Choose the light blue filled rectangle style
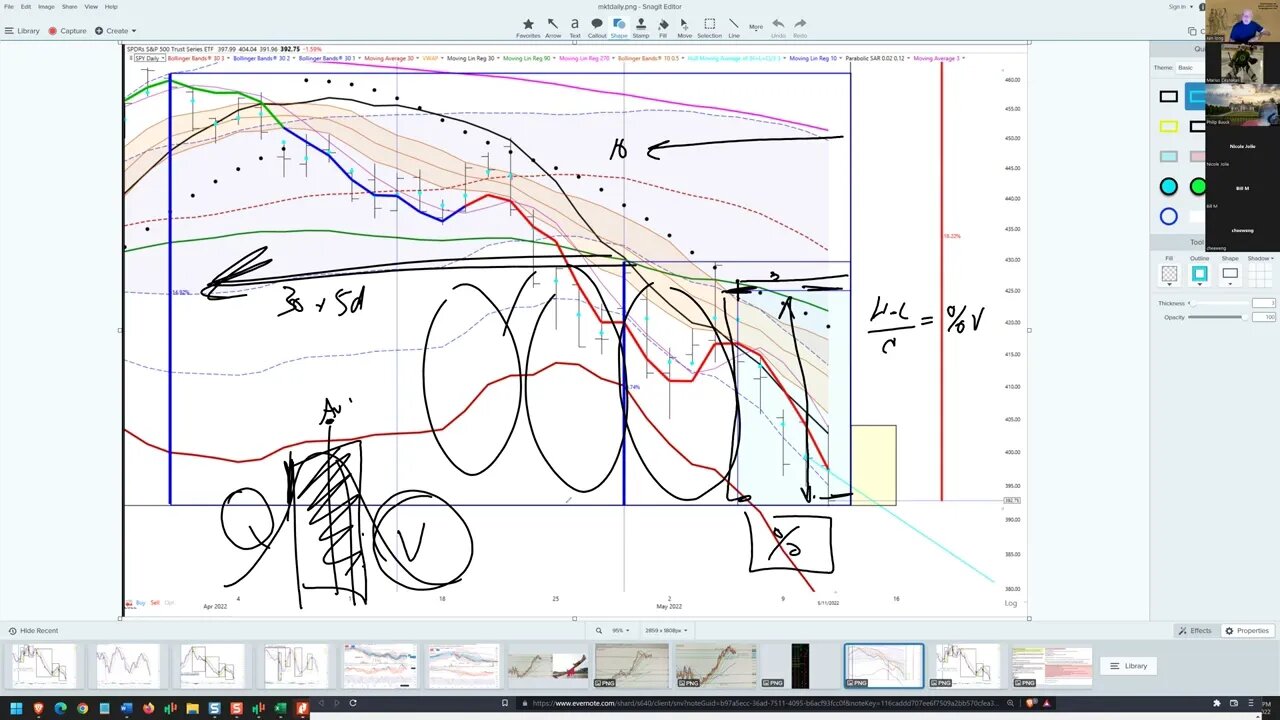Screen dimensions: 1280x720 pos(1168,157)
